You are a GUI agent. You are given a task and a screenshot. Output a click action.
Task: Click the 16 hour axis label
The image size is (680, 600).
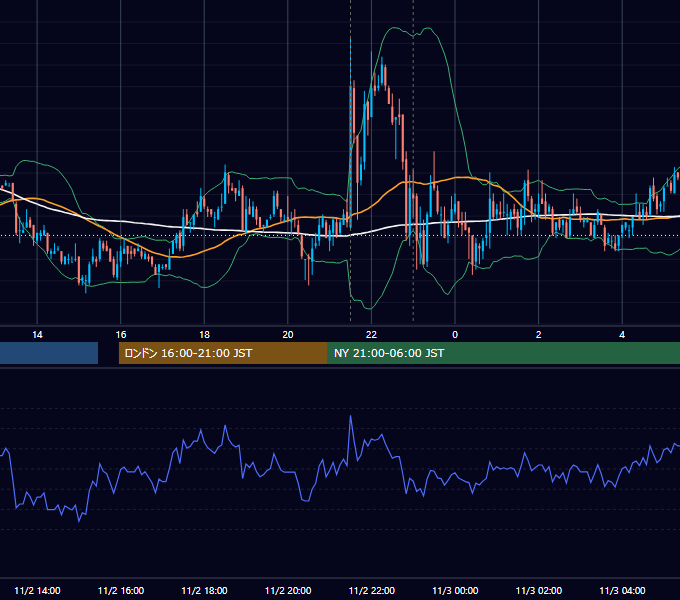(121, 335)
